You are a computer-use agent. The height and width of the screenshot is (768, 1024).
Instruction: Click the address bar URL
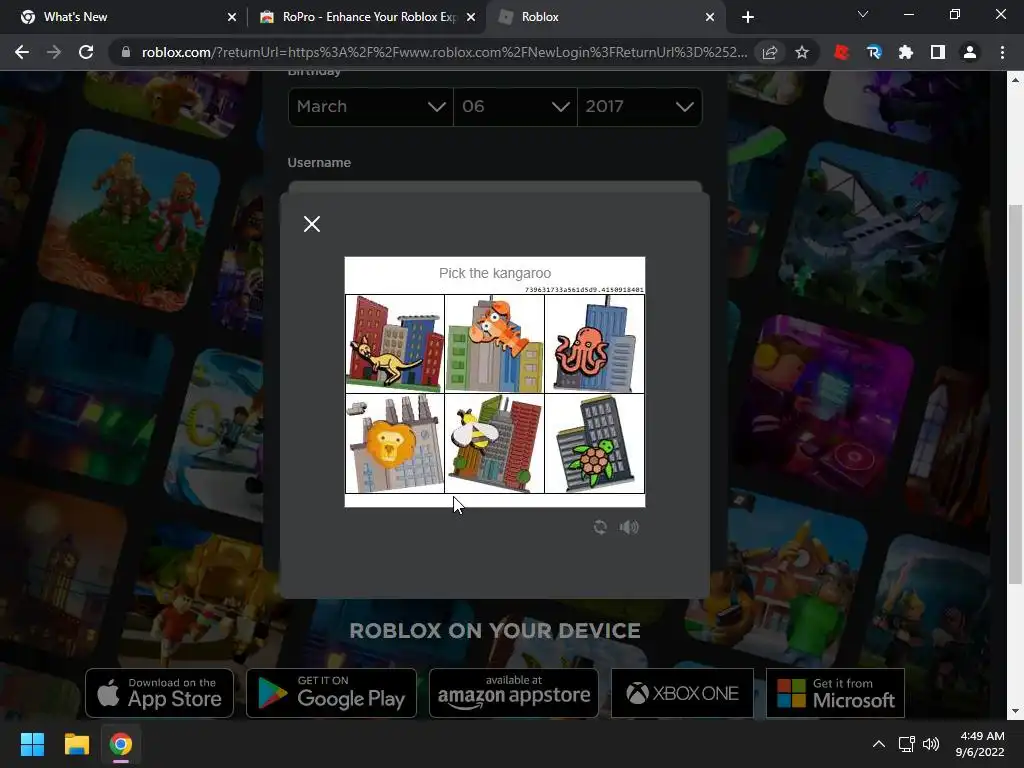click(x=444, y=52)
